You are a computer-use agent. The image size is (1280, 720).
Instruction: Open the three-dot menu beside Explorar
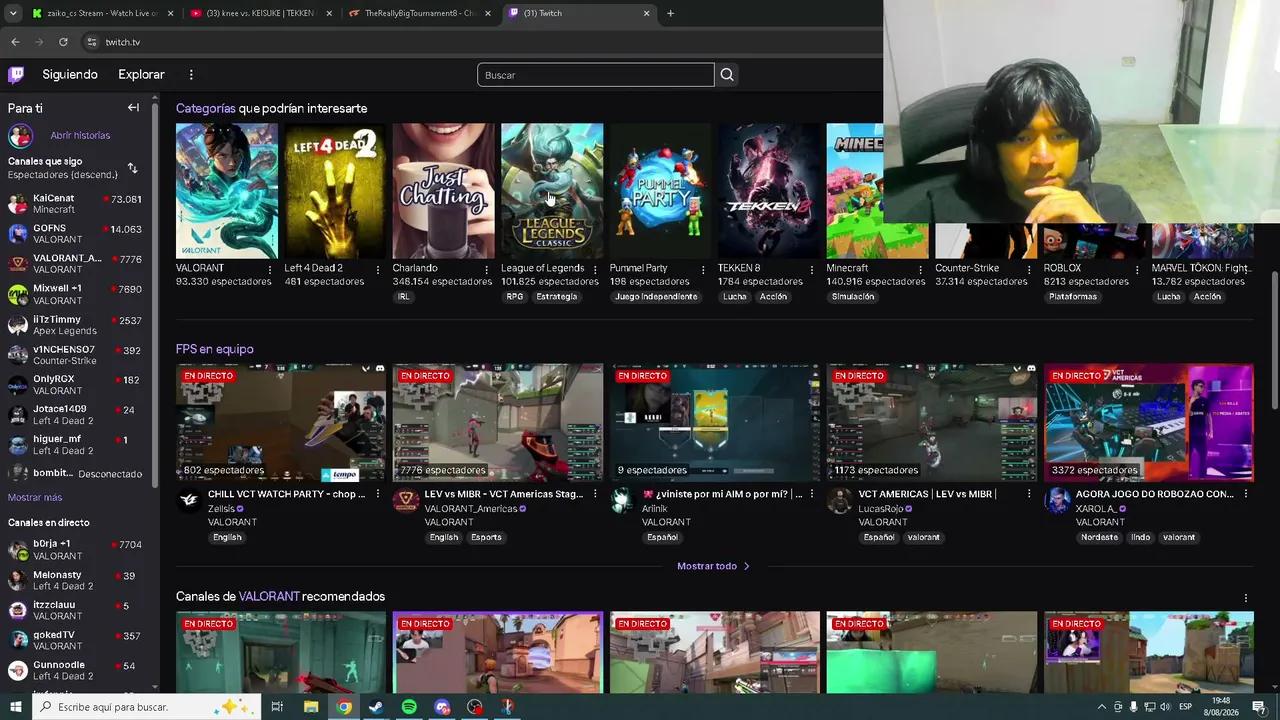point(191,74)
